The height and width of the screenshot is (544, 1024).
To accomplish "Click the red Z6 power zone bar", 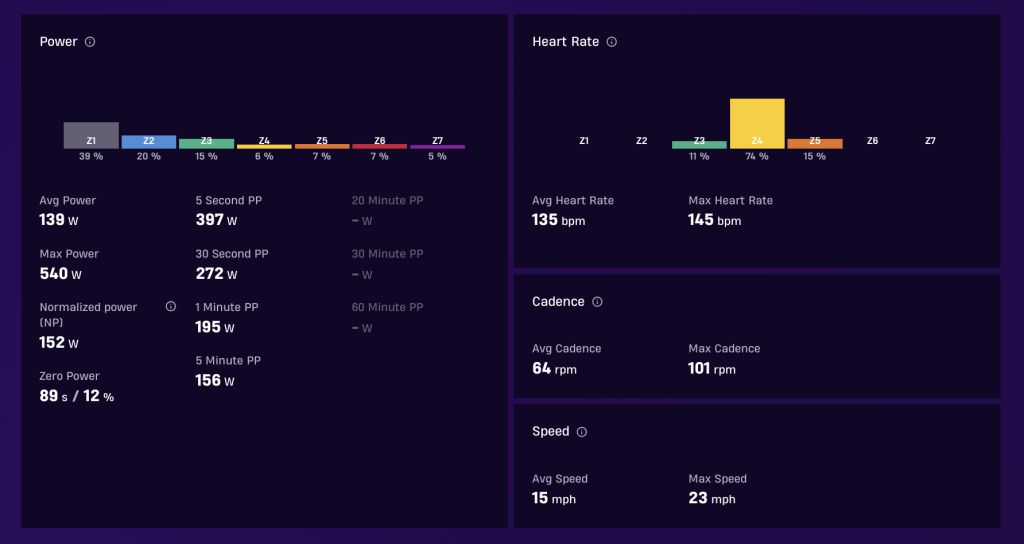I will [x=379, y=146].
